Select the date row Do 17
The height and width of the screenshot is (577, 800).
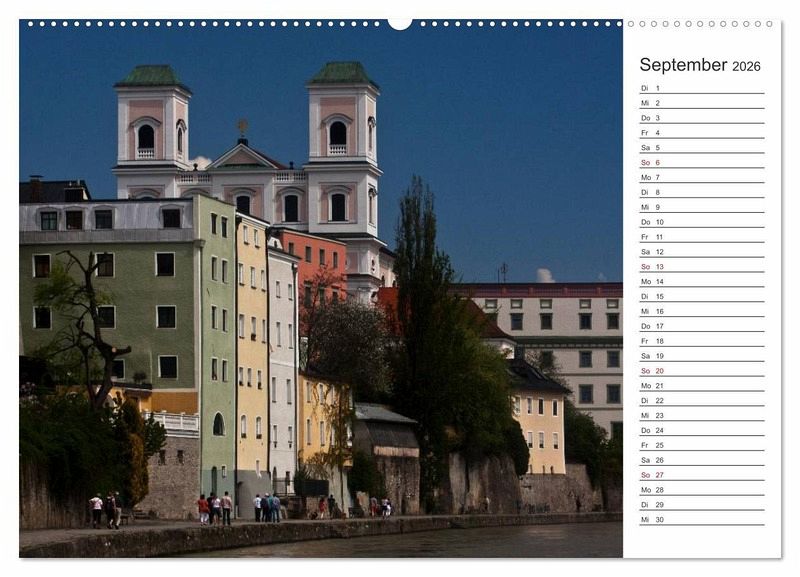(x=702, y=326)
